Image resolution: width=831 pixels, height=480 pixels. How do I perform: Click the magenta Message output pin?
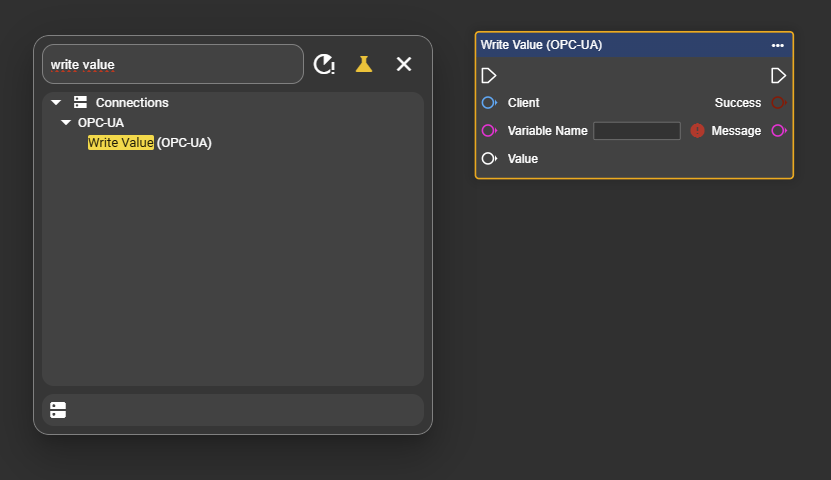coord(778,131)
